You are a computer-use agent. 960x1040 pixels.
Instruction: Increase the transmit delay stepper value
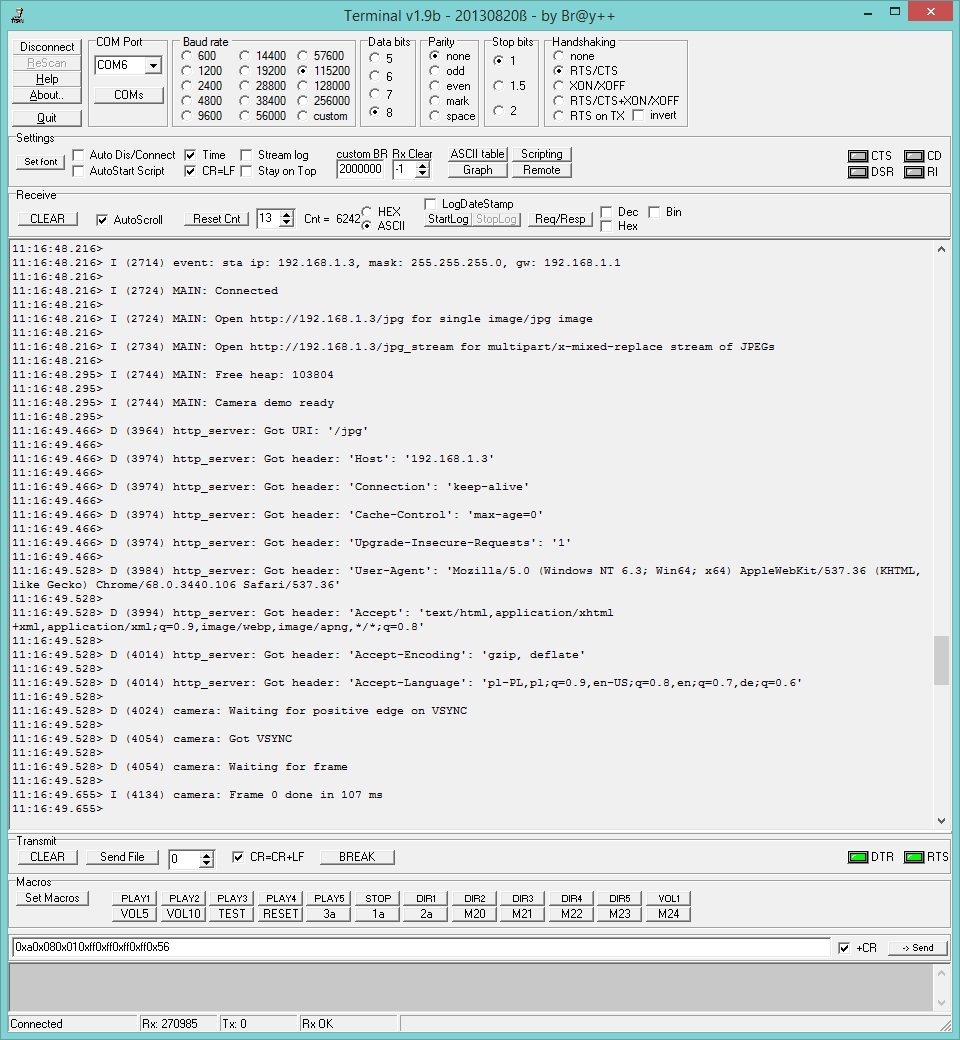coord(207,854)
